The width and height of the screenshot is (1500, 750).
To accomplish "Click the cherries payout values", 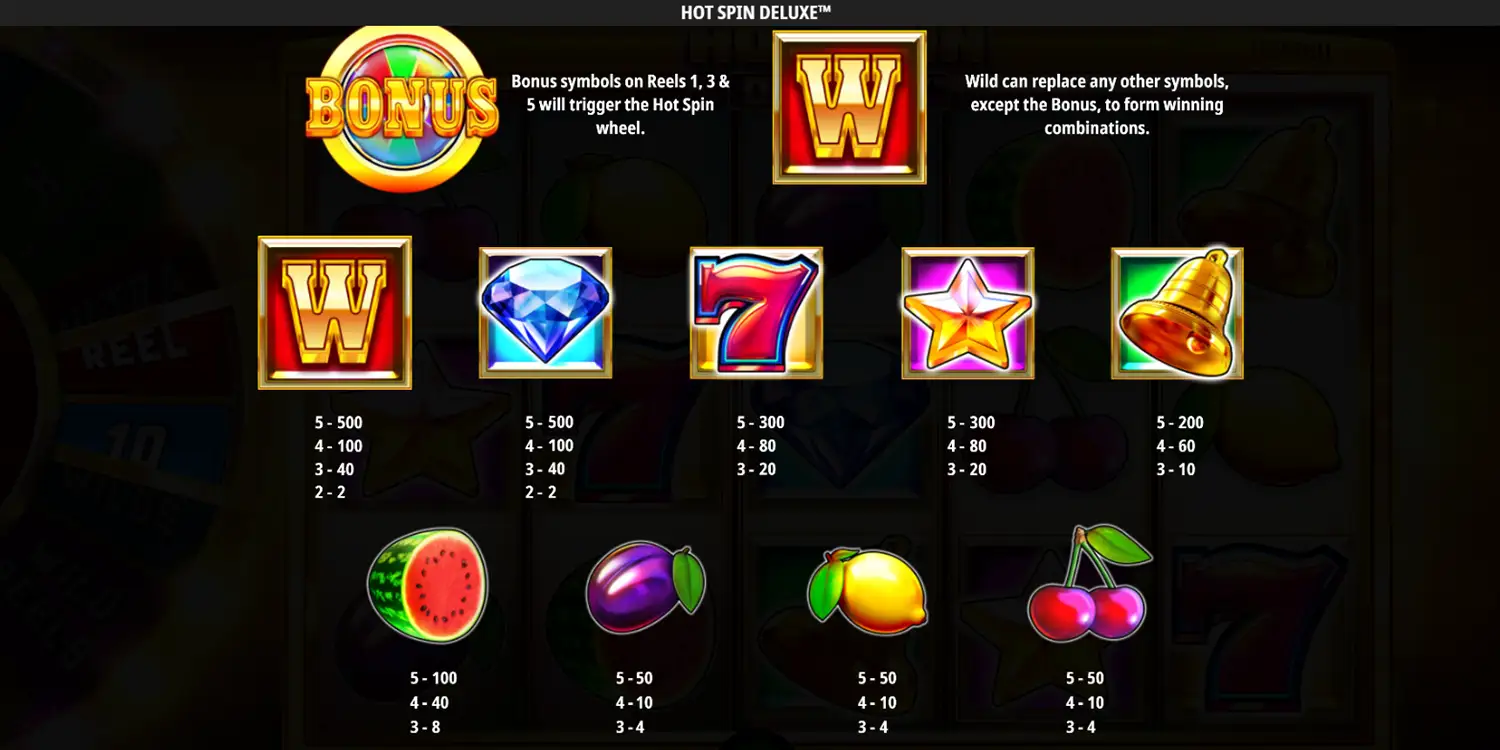I will click(x=1084, y=703).
